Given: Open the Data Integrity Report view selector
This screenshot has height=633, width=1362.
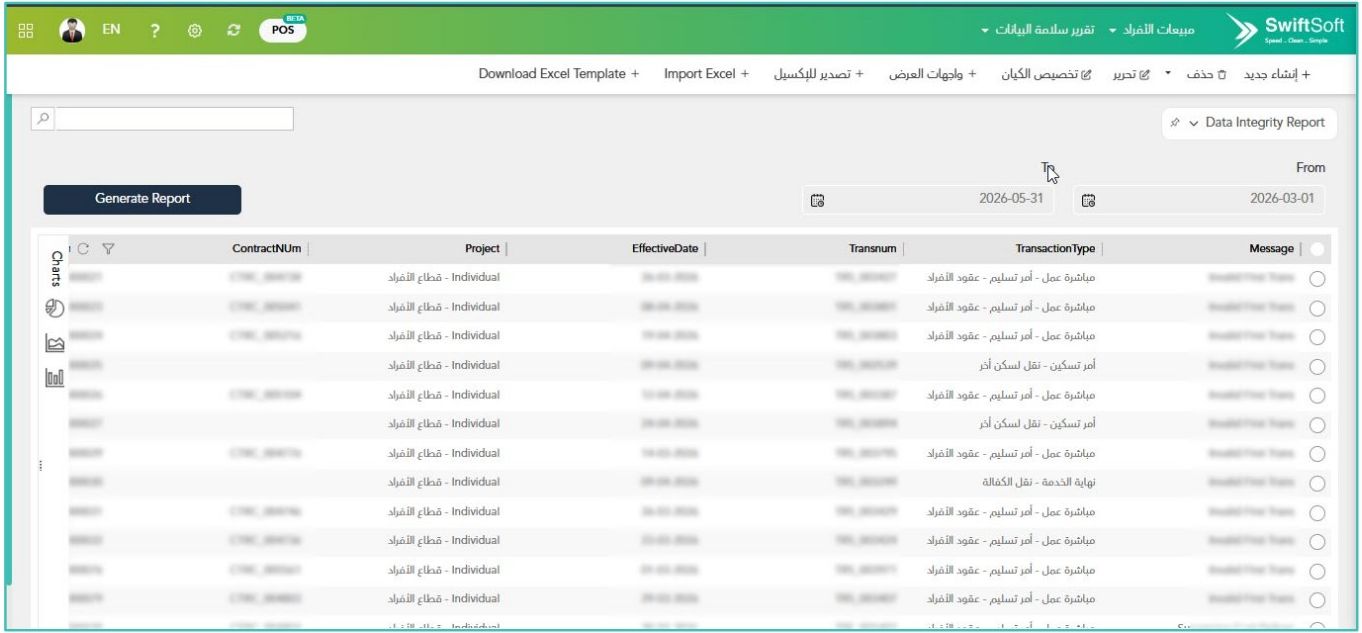Looking at the screenshot, I should [1250, 123].
